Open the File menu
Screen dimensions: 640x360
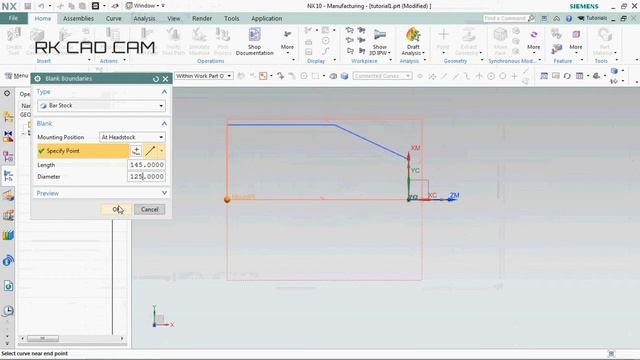coord(13,18)
